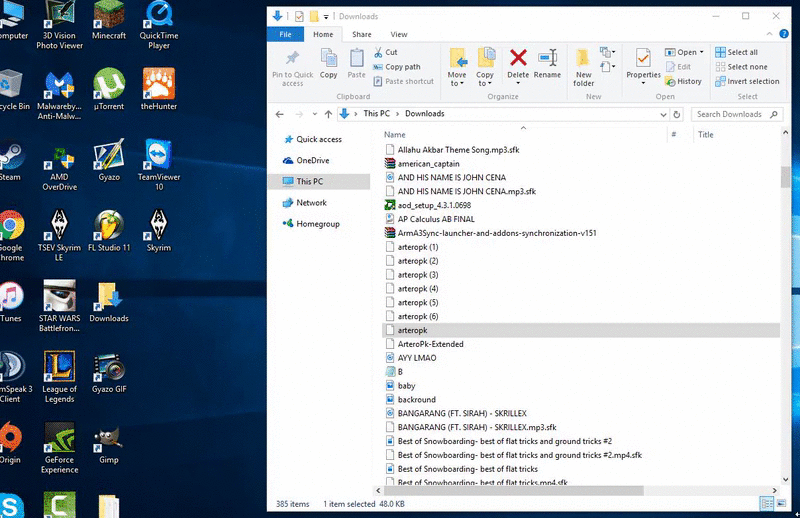
Task: Select TeamViewer 10 desktop icon
Action: 159,164
